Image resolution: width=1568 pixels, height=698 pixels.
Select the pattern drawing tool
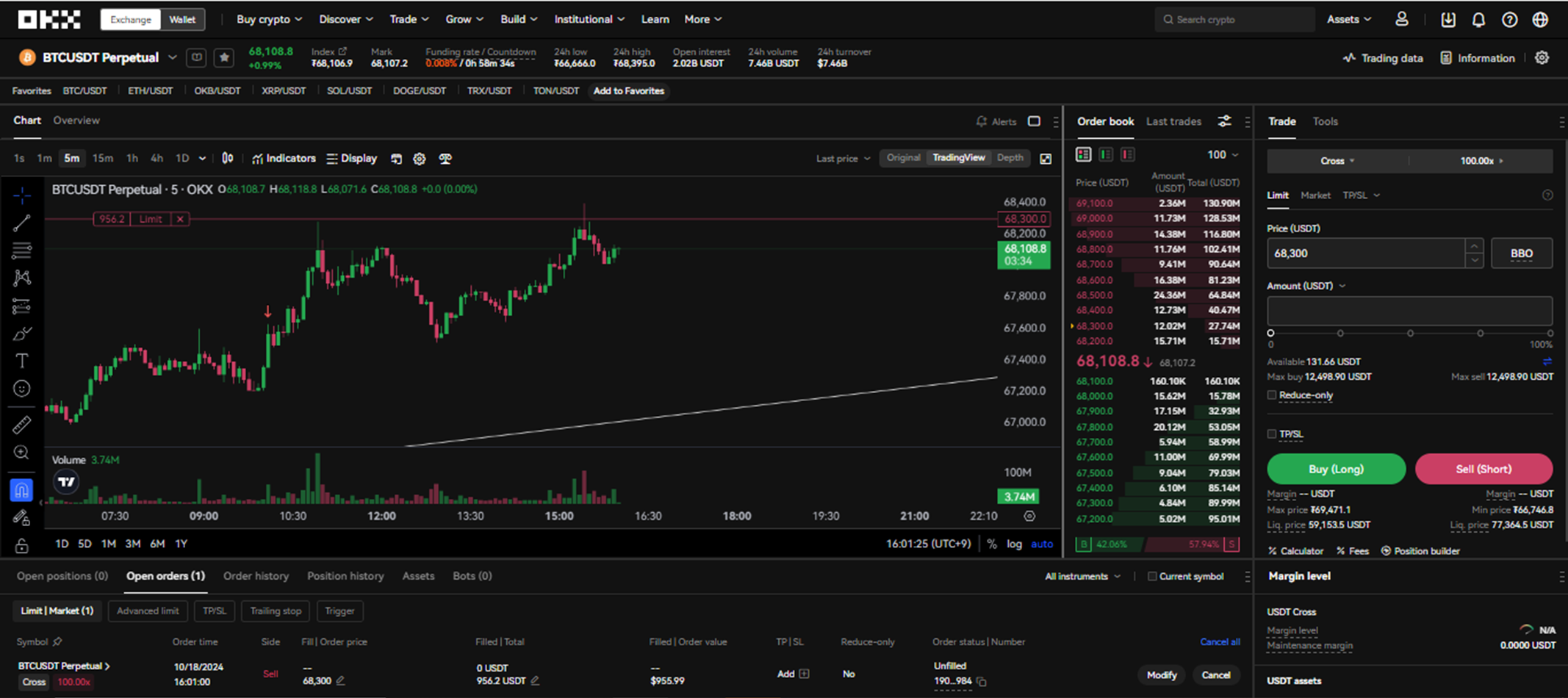[22, 278]
